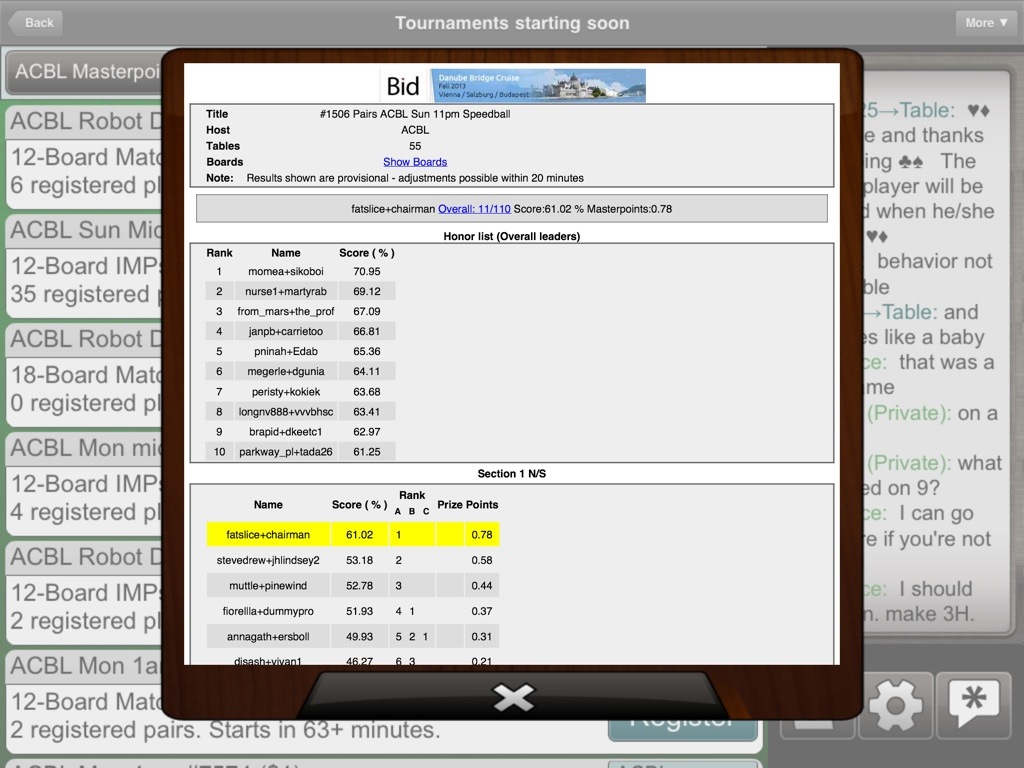Screen dimensions: 1024x768
Task: Tap the ACBL Mon 1a tournament entry
Action: 85,666
